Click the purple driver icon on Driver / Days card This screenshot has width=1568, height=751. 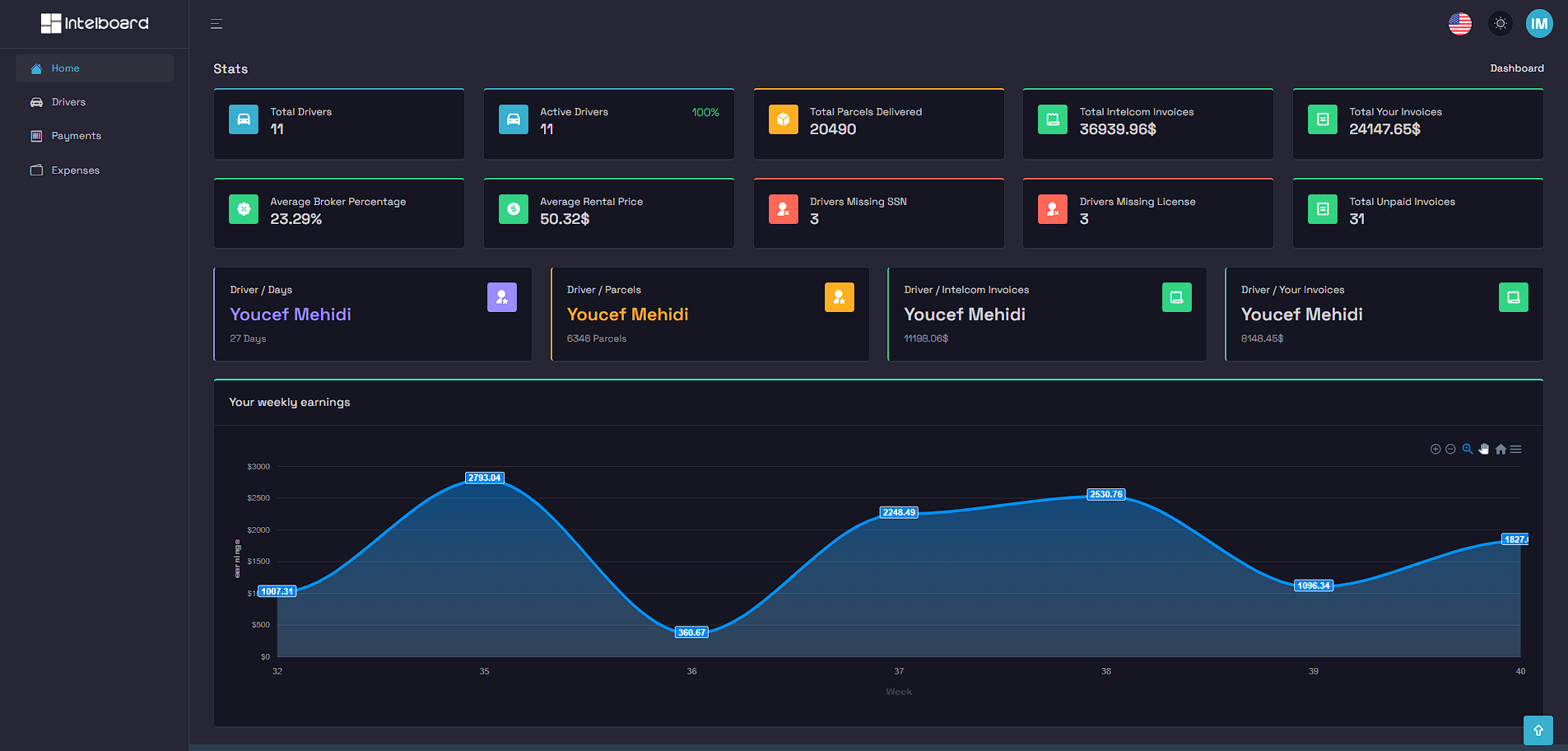click(502, 297)
